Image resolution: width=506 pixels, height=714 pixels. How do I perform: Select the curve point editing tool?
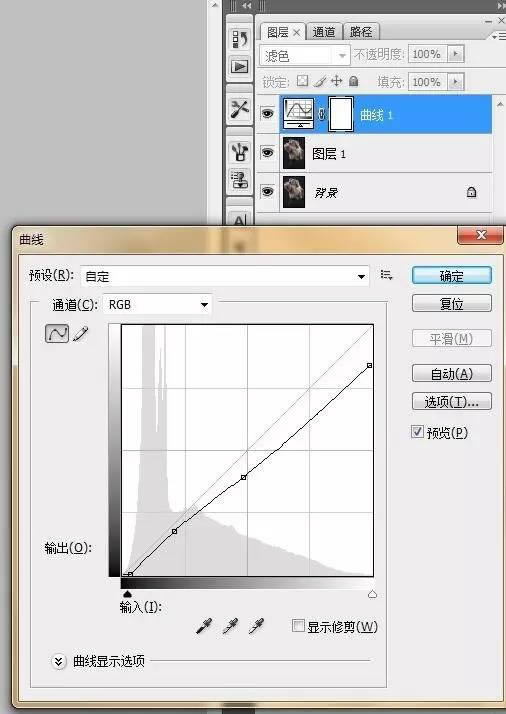pos(57,334)
